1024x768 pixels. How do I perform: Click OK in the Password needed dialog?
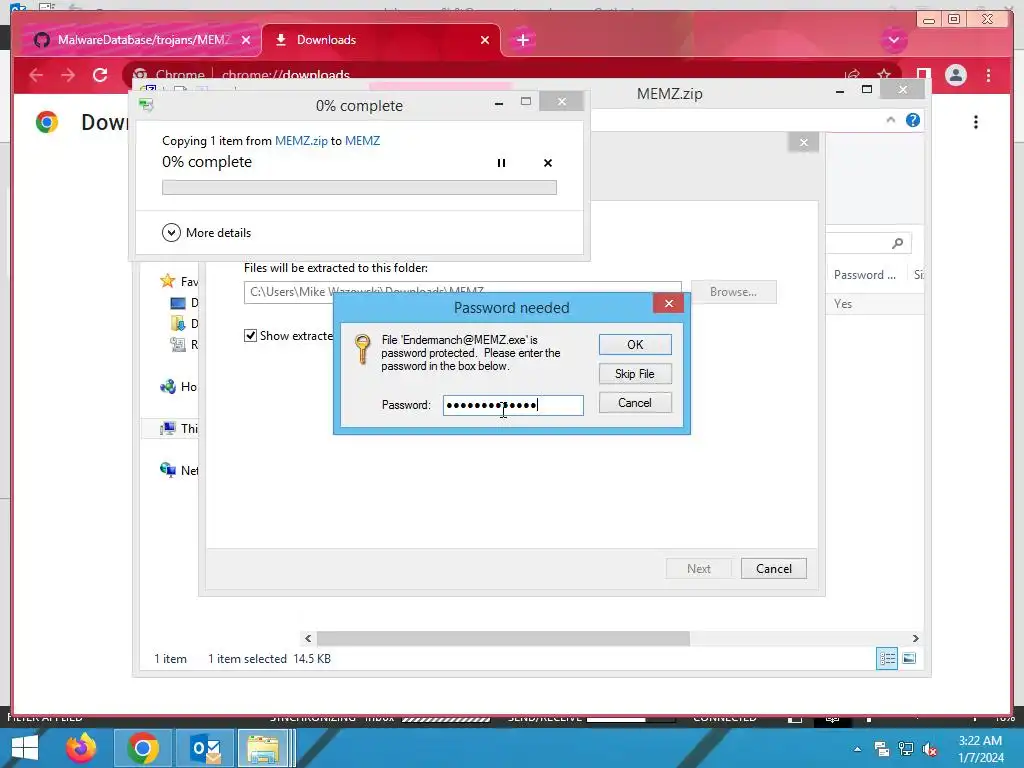click(x=635, y=344)
